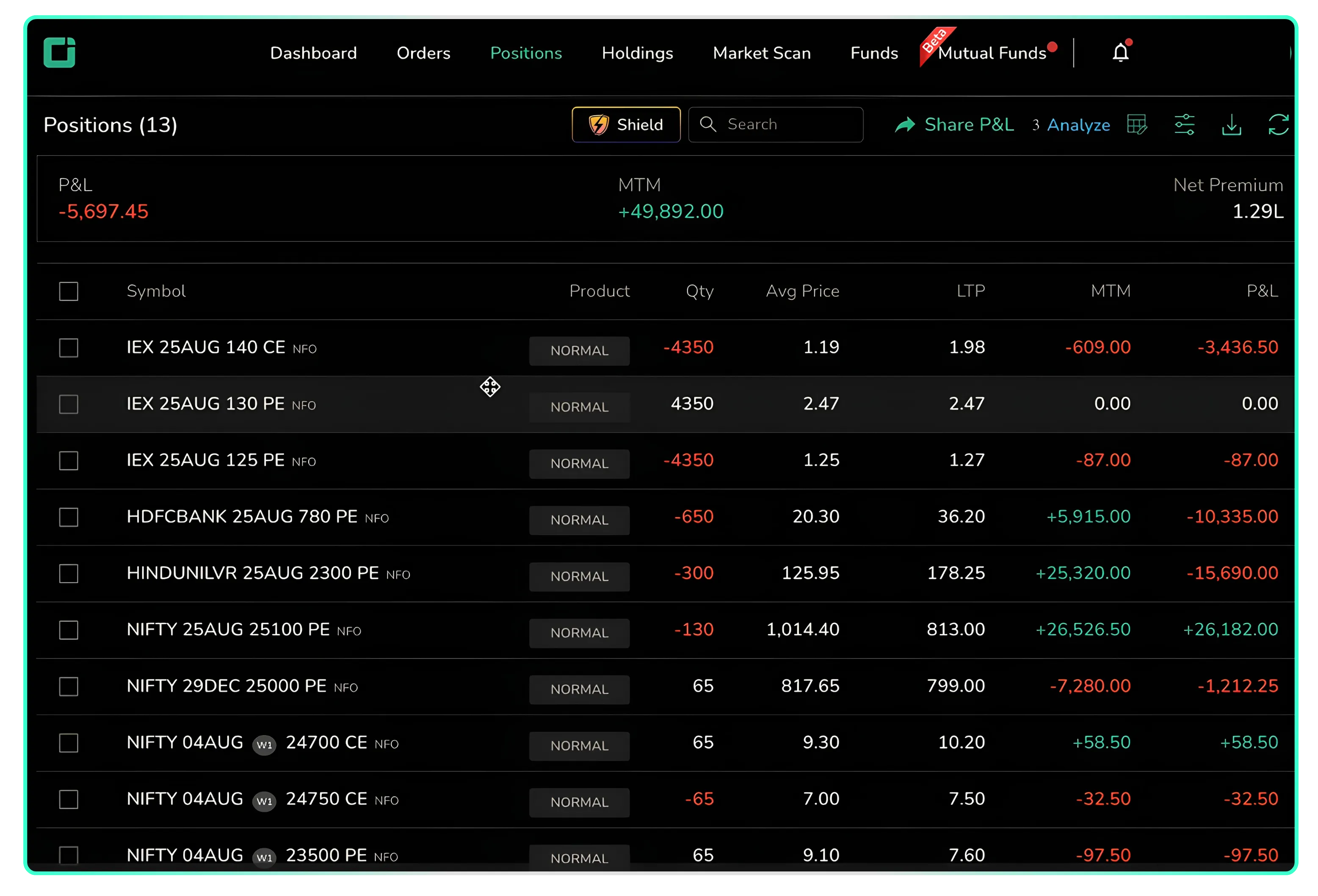This screenshot has width=1318, height=896.
Task: Open the filter sliders settings icon
Action: (x=1184, y=124)
